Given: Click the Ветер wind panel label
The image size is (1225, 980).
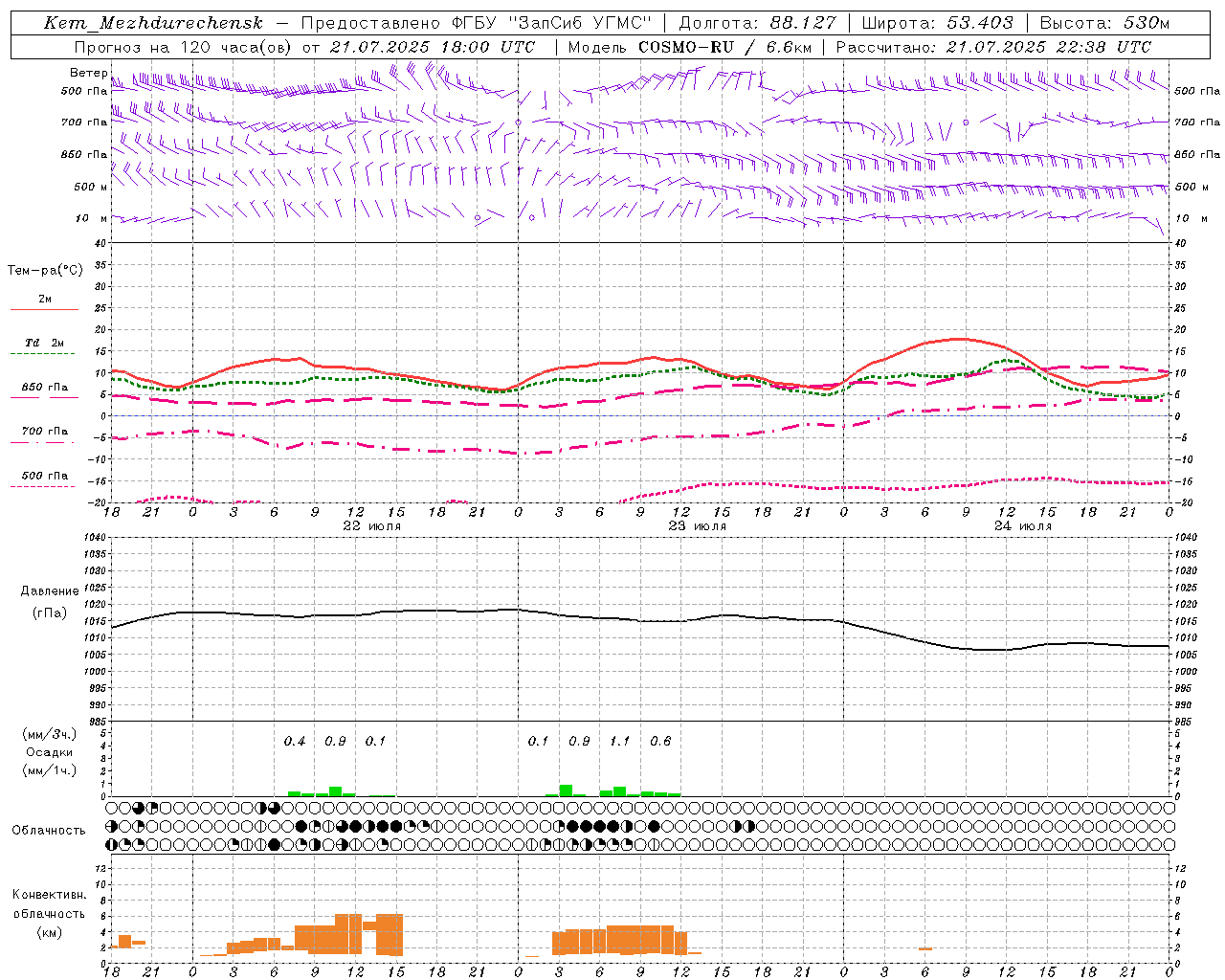Looking at the screenshot, I should click(x=88, y=73).
